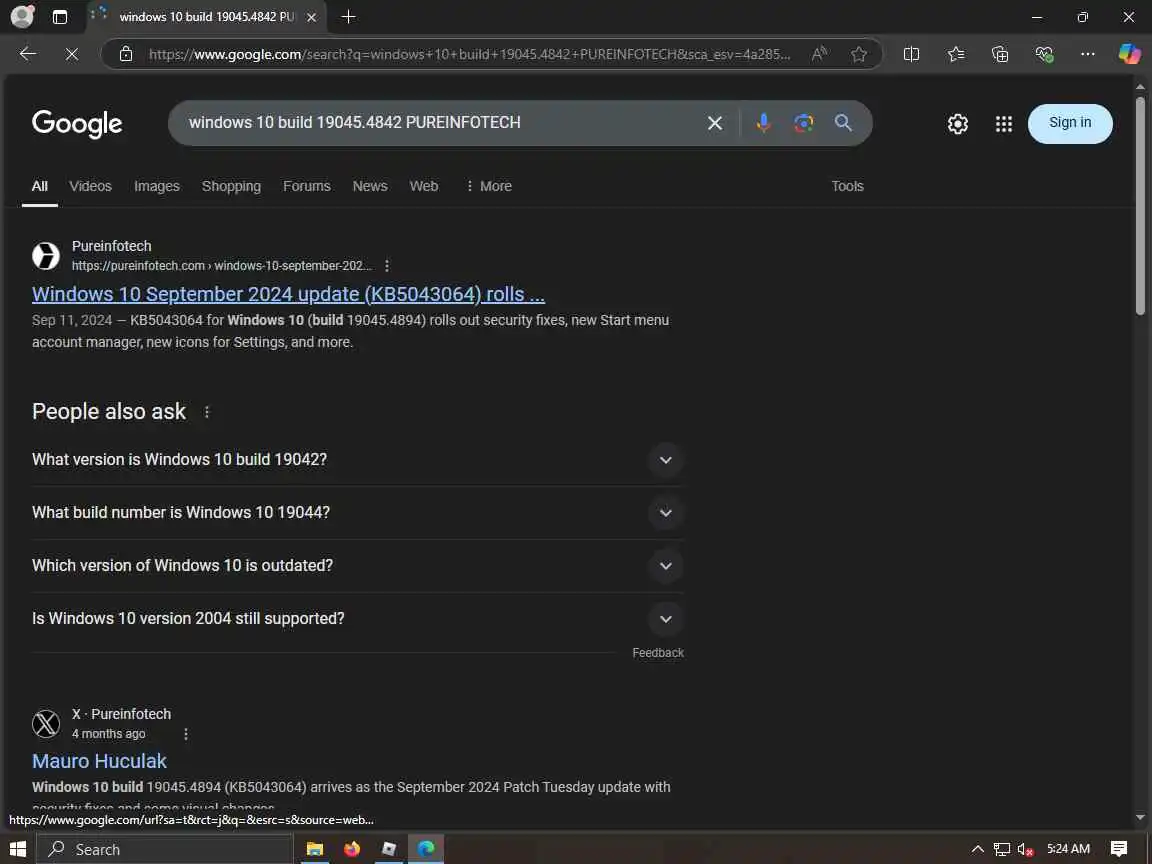Select Microsoft Edge on taskbar
This screenshot has width=1152, height=864.
pyautogui.click(x=426, y=849)
